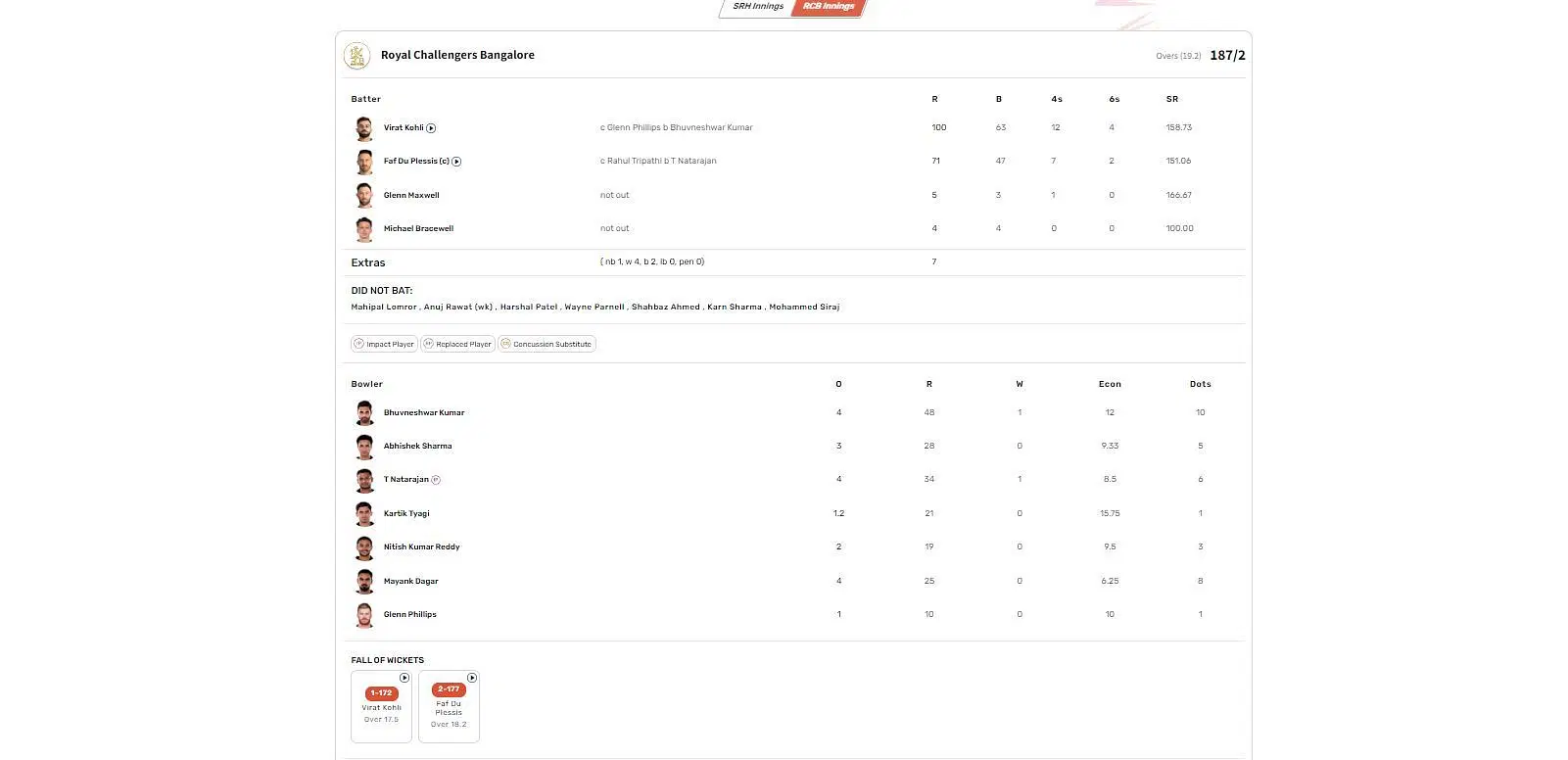Screen dimensions: 1568x760
Task: Open Faf Du Plessis (c) batter name link
Action: click(x=416, y=162)
